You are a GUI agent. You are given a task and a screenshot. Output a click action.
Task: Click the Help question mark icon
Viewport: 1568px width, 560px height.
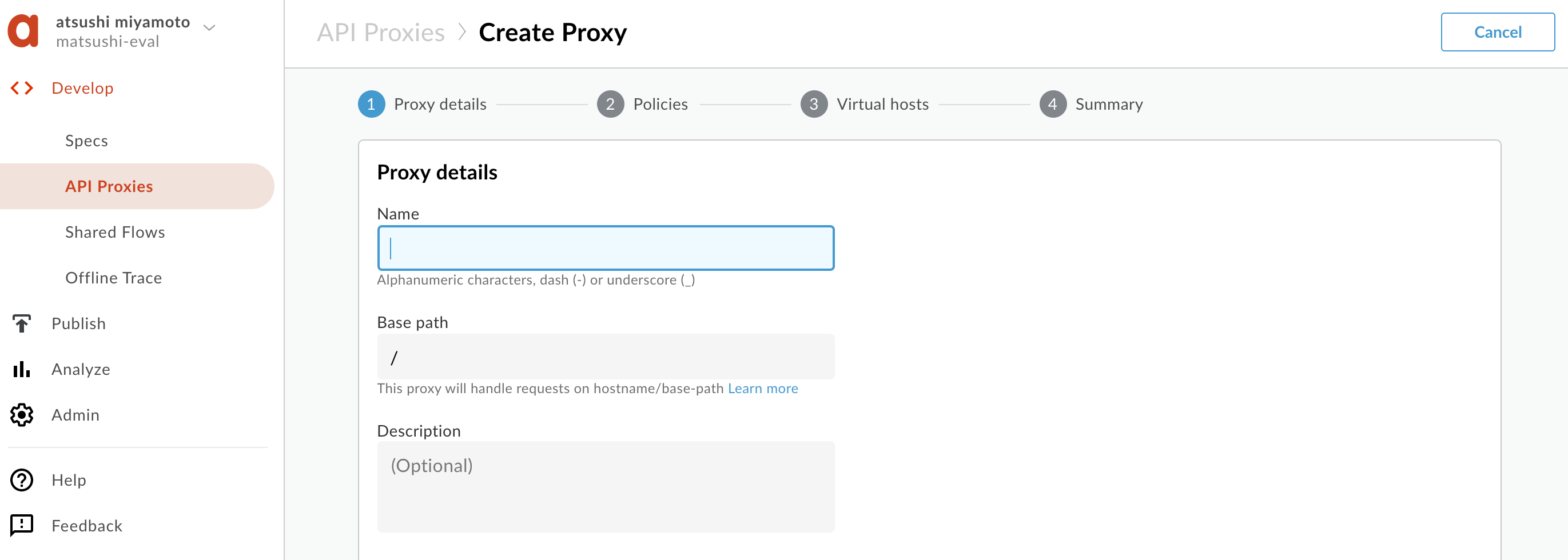point(22,480)
